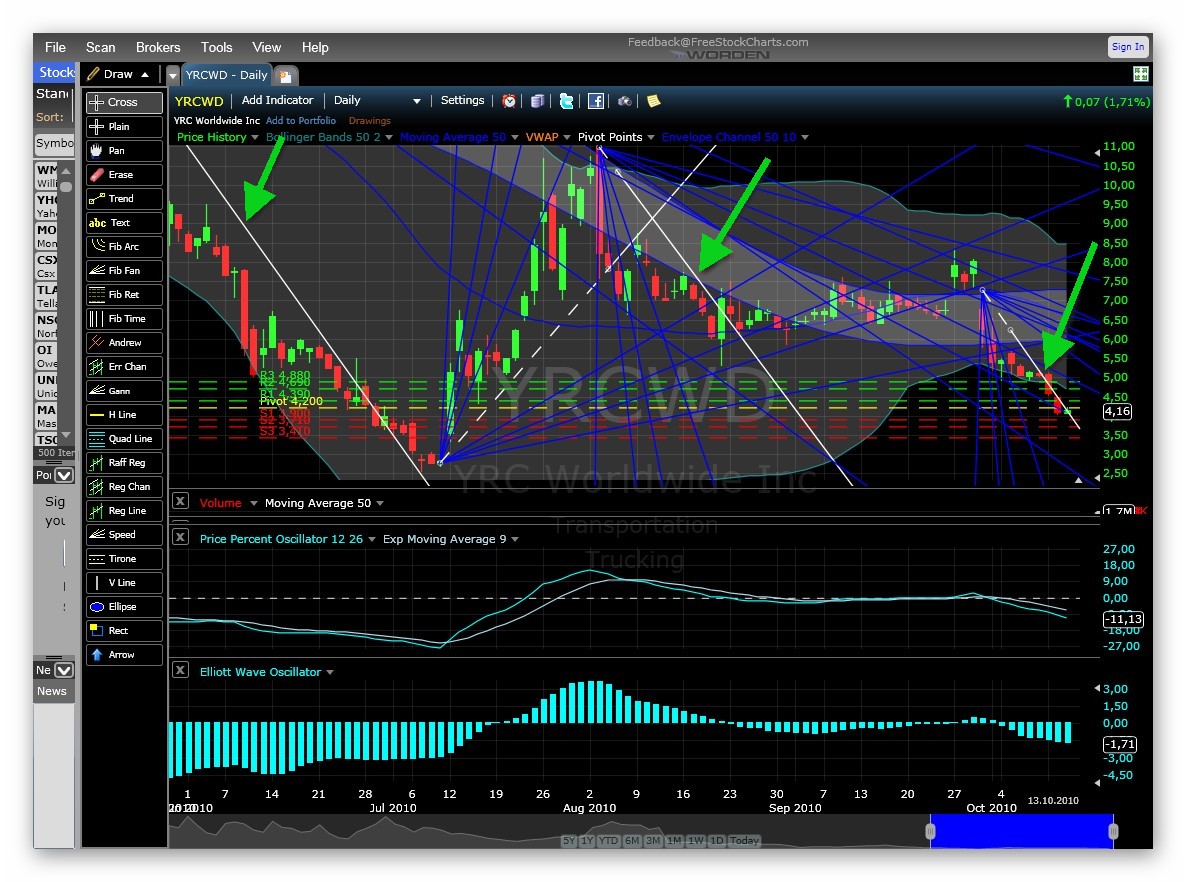The height and width of the screenshot is (882, 1186).
Task: Click the database stack icon
Action: (x=538, y=101)
